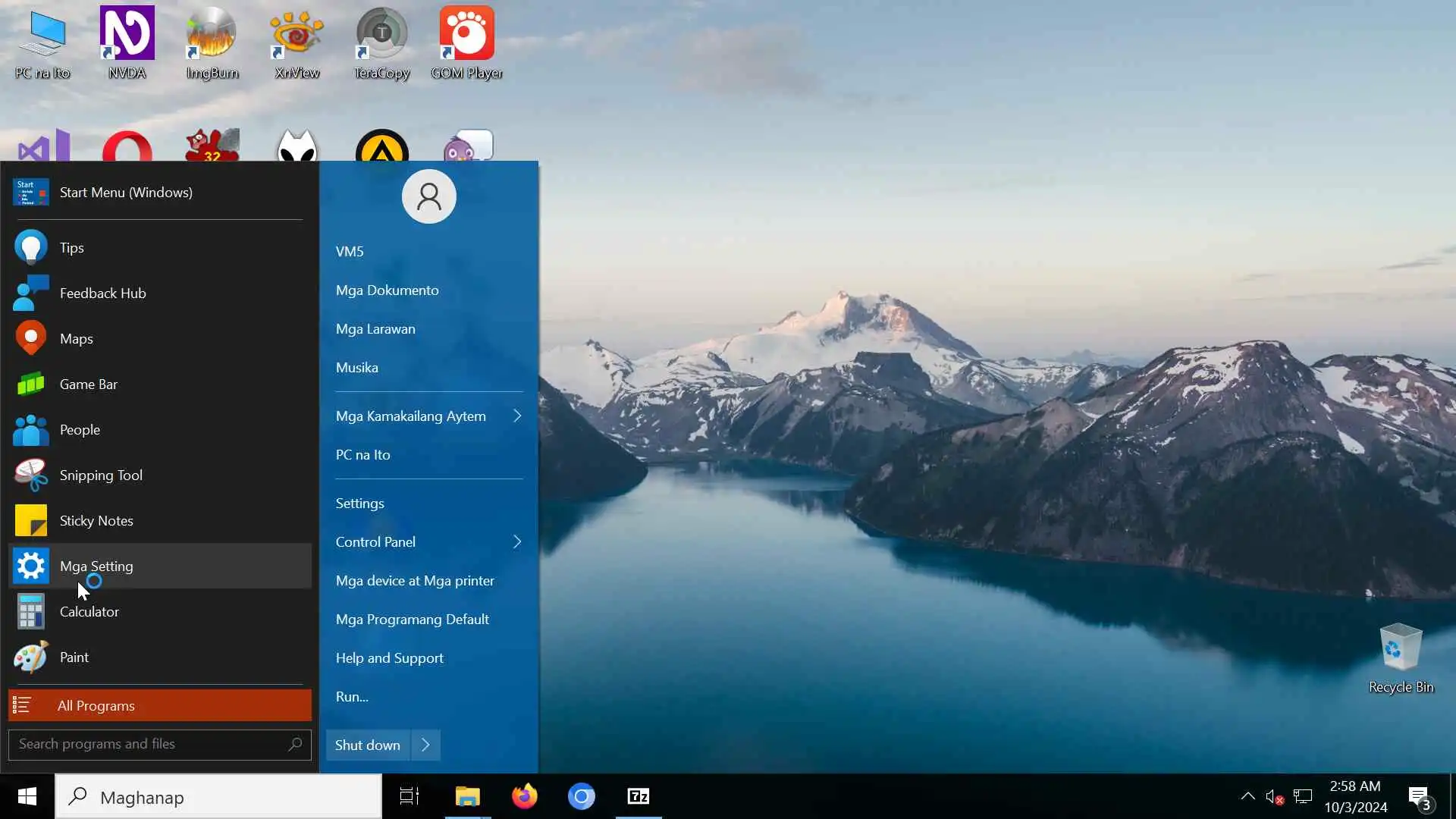The width and height of the screenshot is (1456, 819).
Task: Click the 7-Zip taskbar icon
Action: (639, 796)
